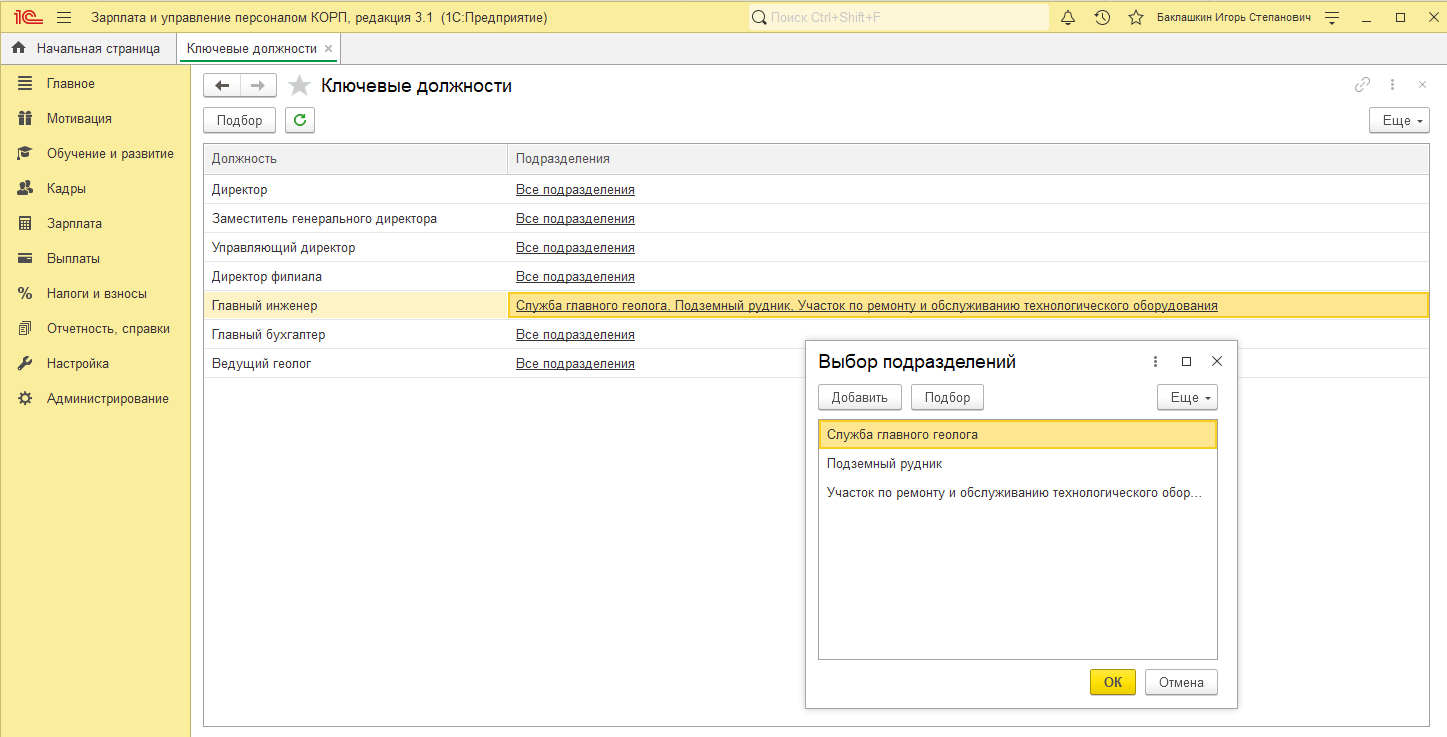
Task: Close the Ключевые должности tab
Action: tap(329, 48)
